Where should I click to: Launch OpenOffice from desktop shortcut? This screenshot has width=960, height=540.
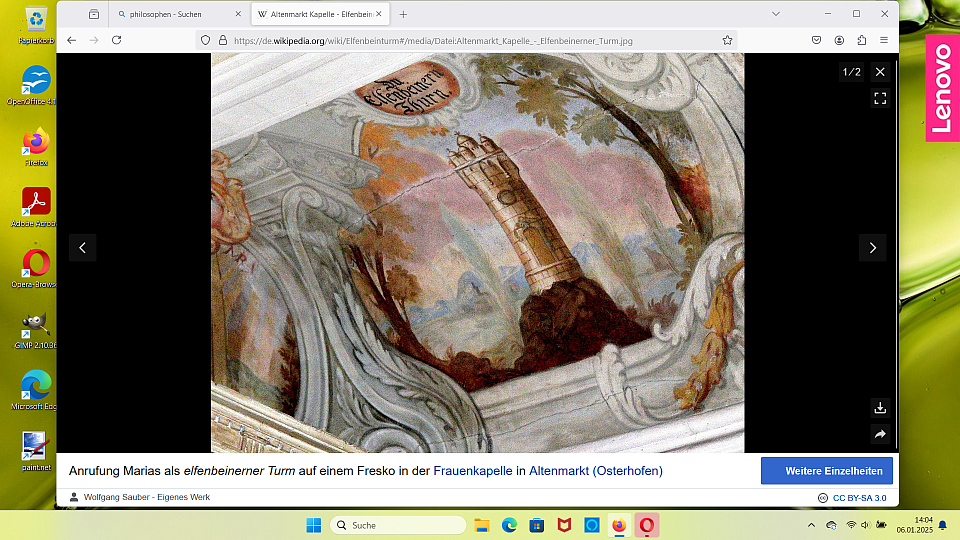[x=36, y=86]
